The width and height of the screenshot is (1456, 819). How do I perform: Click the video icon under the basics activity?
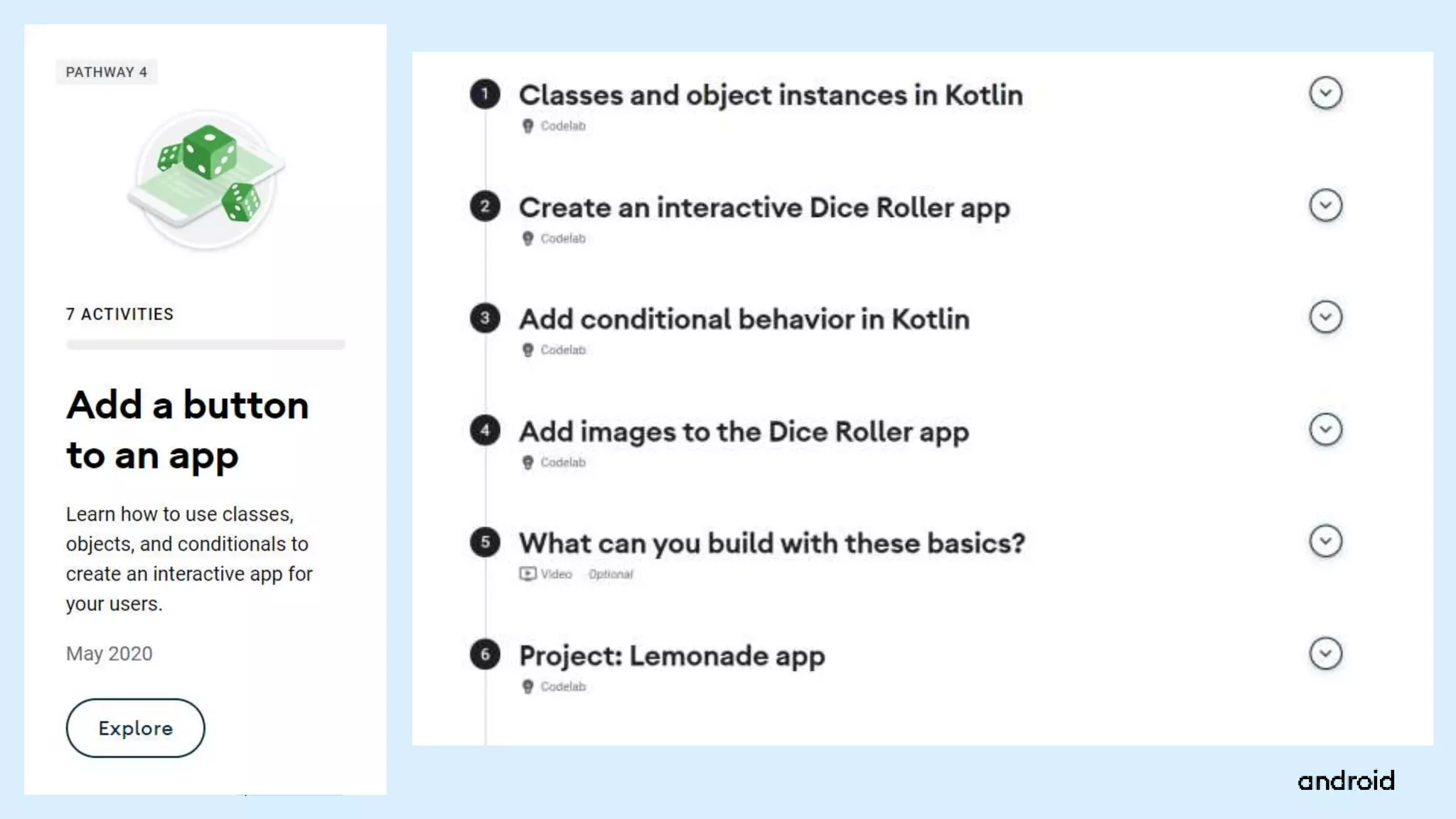[528, 574]
